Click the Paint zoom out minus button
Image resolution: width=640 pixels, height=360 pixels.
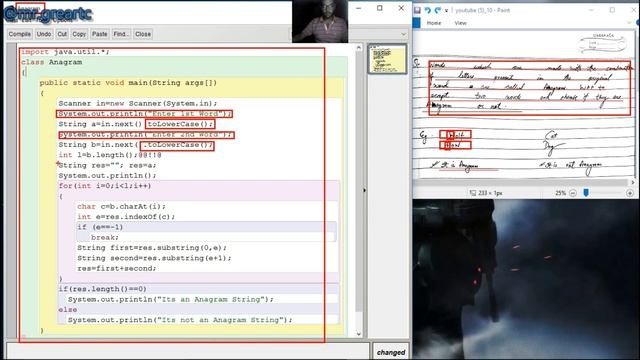573,193
